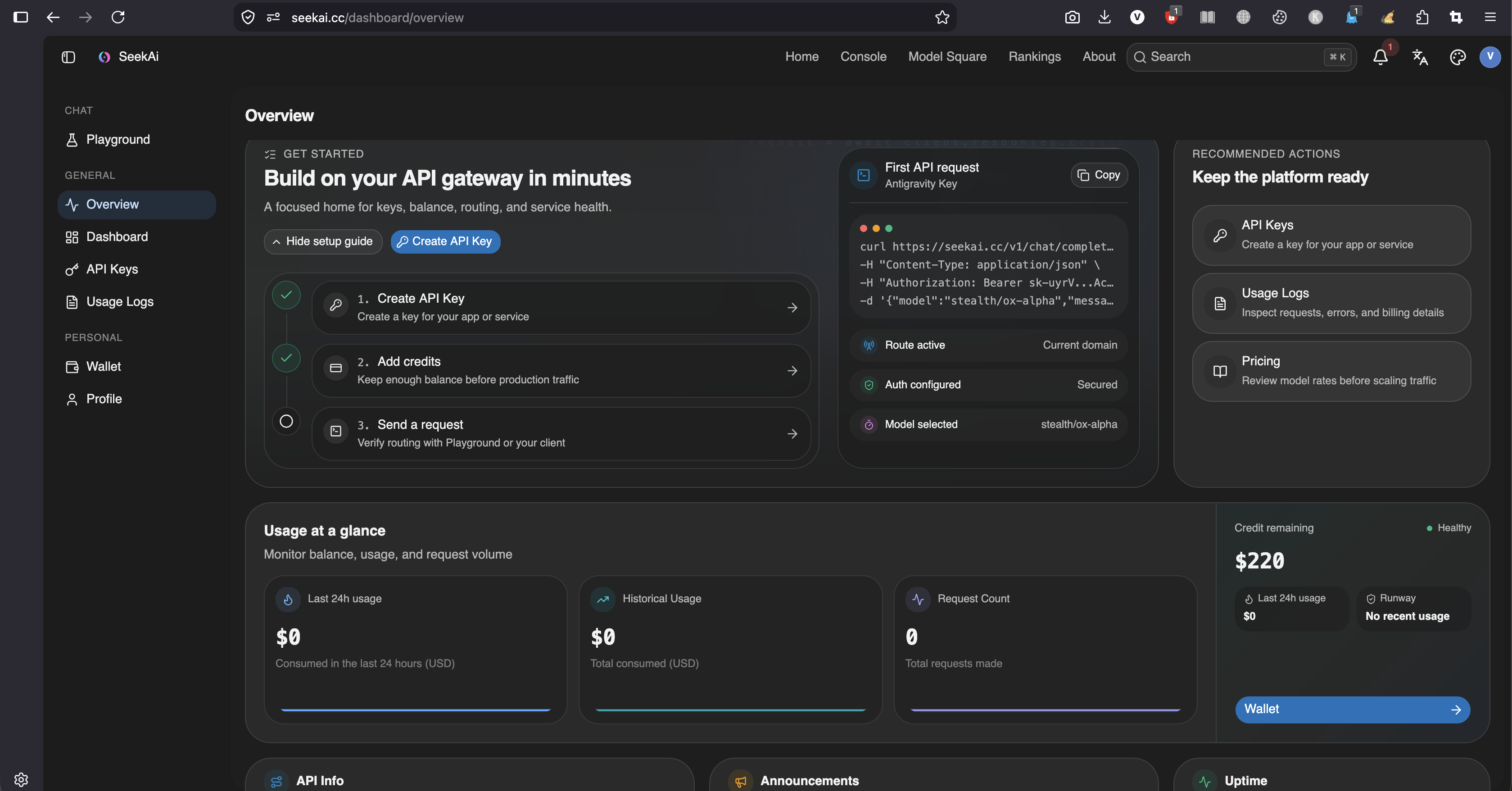Screen dimensions: 1512x791
Task: Open Pricing recommended action card
Action: click(x=1331, y=371)
